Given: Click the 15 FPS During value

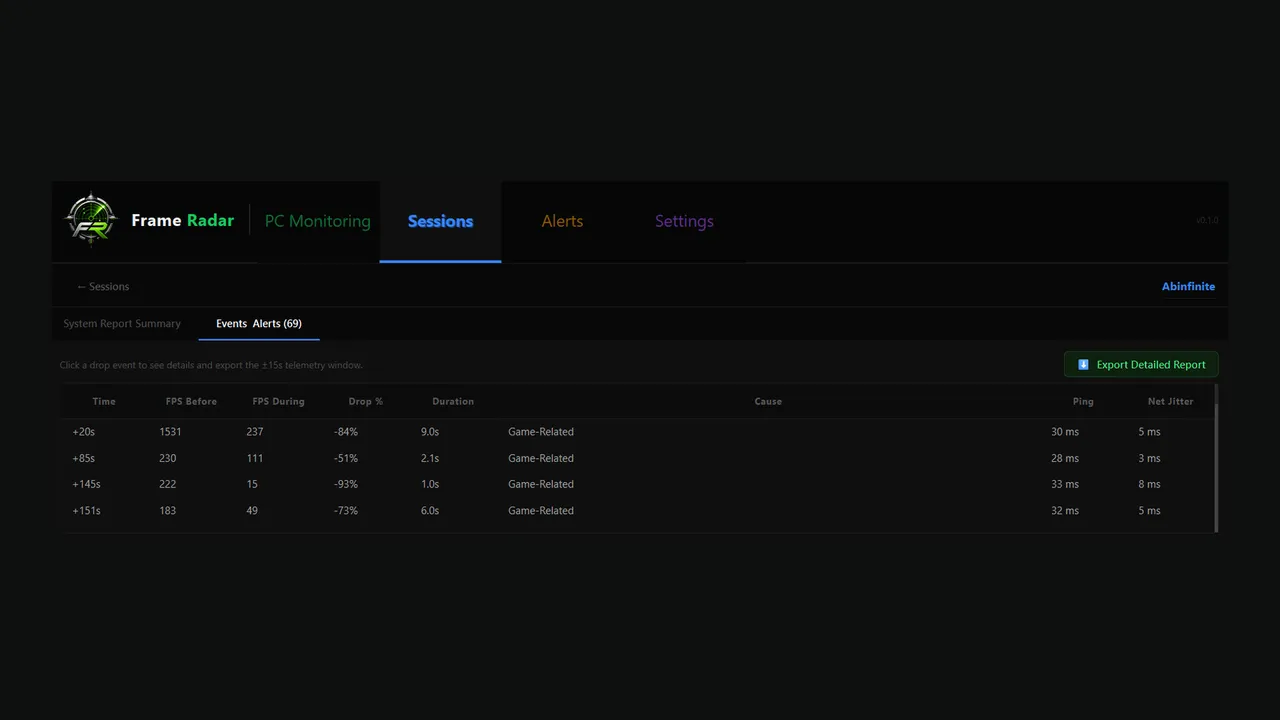Looking at the screenshot, I should coord(252,484).
